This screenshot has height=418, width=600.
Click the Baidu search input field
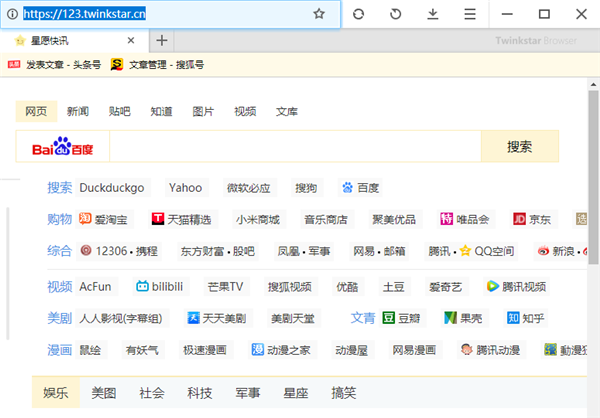point(295,146)
